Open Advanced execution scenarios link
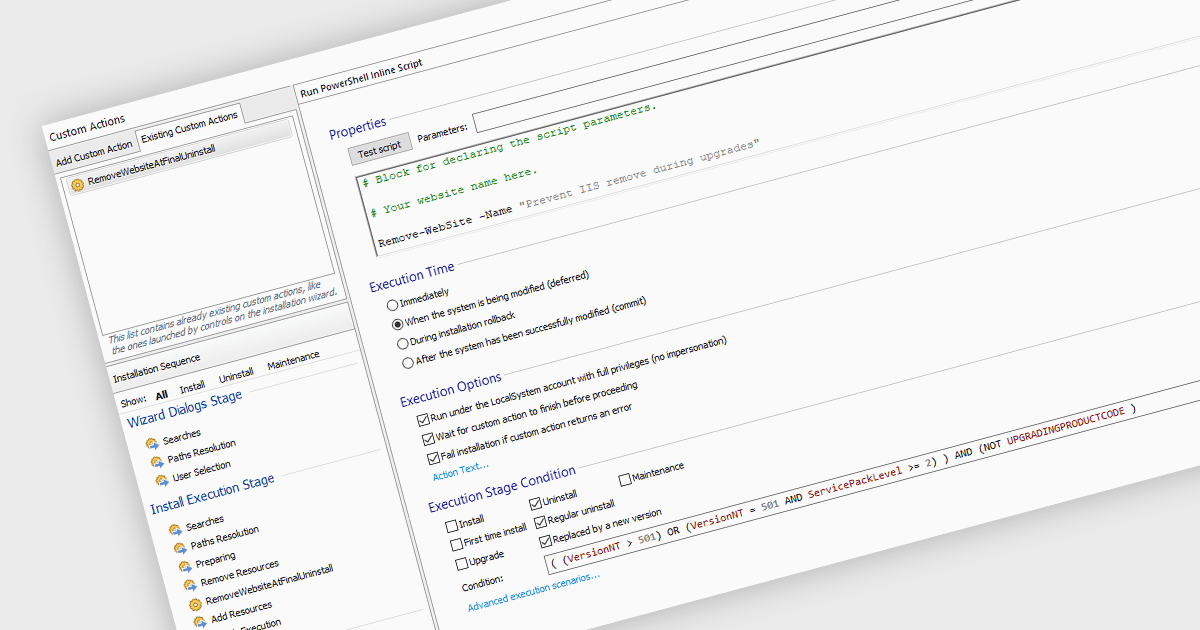Screen dimensions: 1200x630 click(x=533, y=593)
